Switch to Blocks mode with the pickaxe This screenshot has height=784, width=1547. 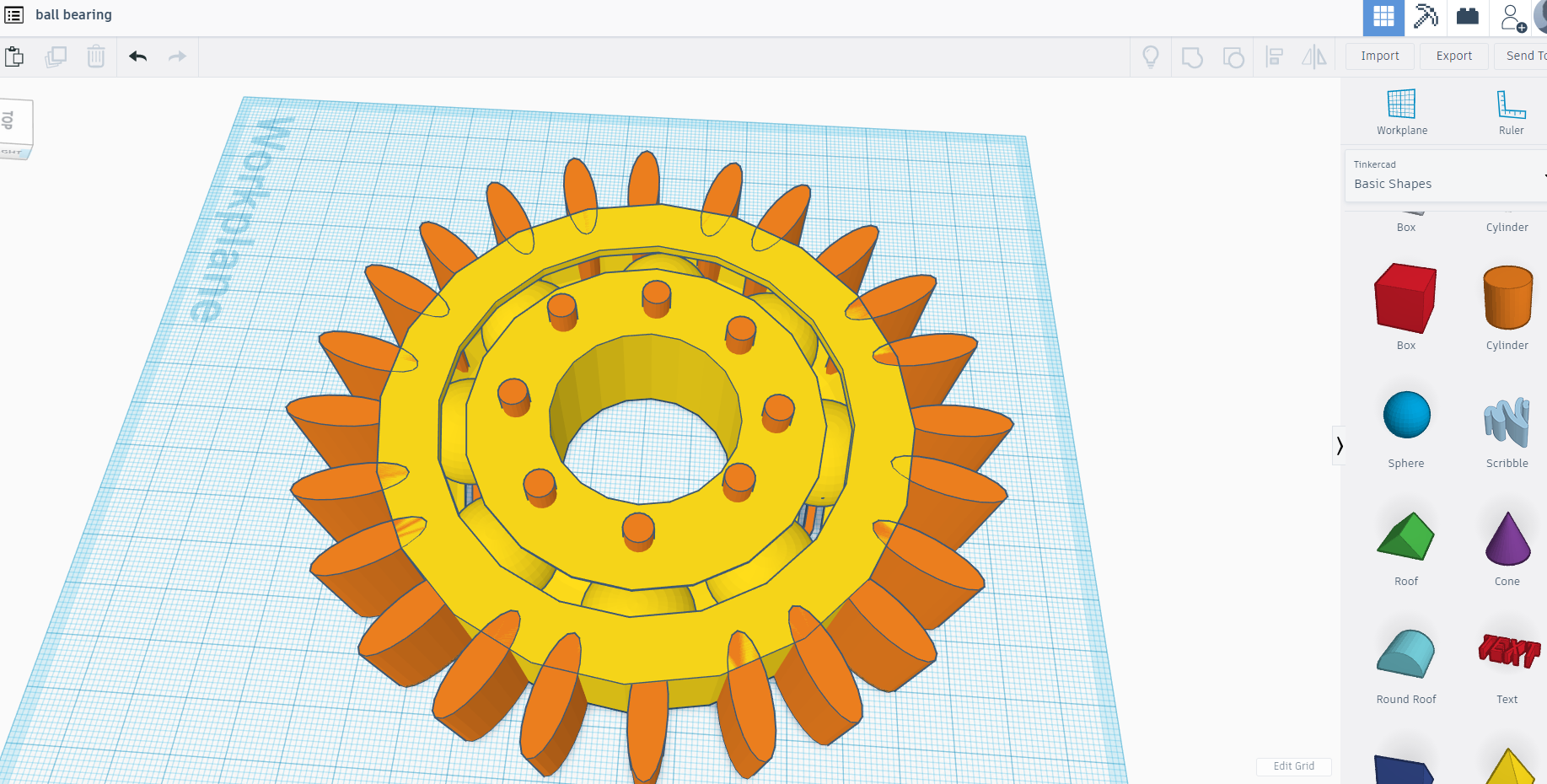pos(1425,18)
